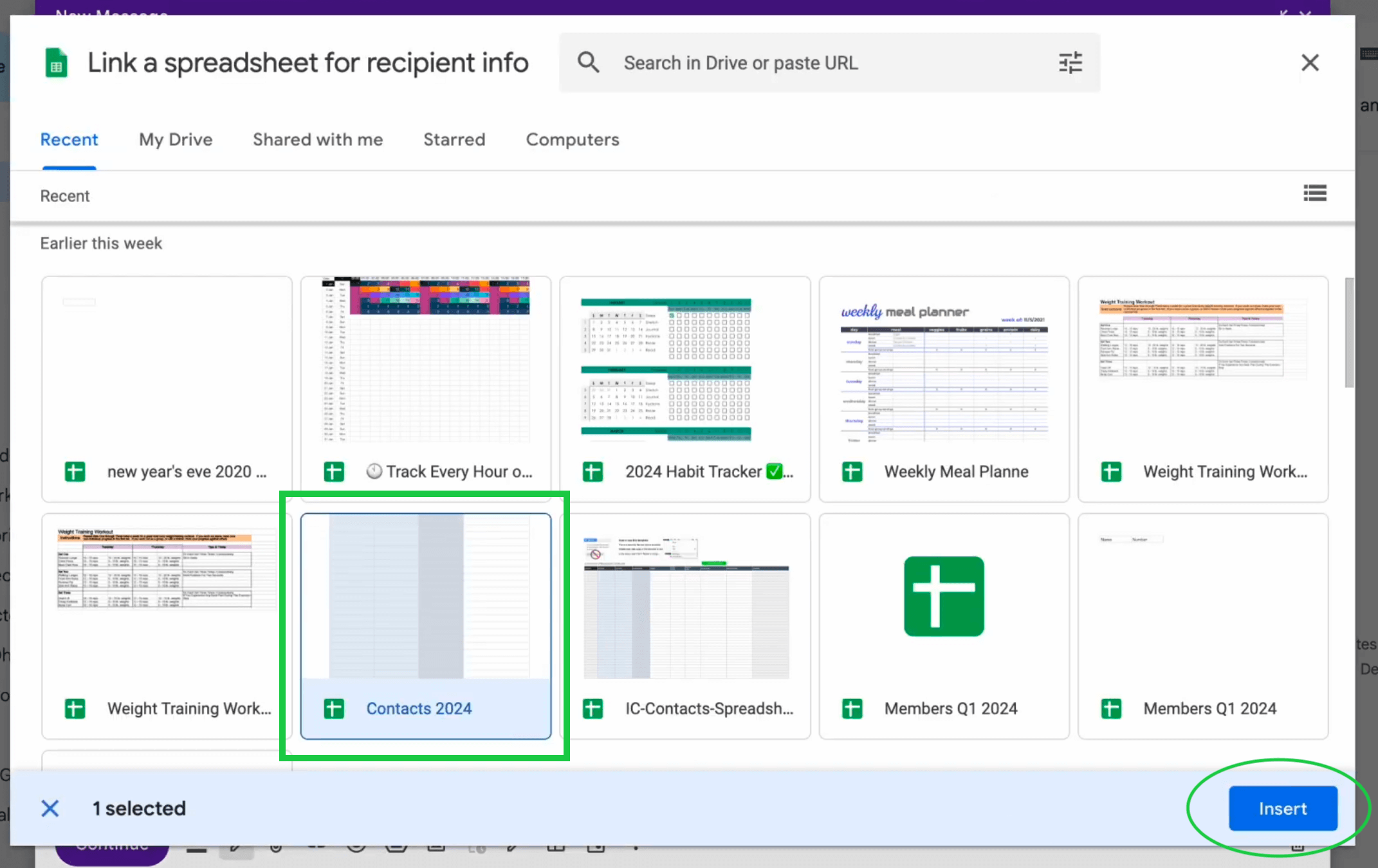The image size is (1378, 868).
Task: Click Sheets icon beside Contacts 2024
Action: pyautogui.click(x=334, y=709)
